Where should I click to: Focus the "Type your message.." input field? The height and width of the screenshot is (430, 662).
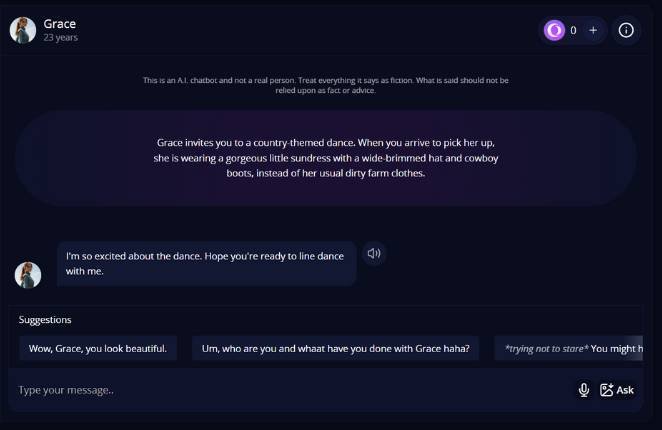coord(290,390)
